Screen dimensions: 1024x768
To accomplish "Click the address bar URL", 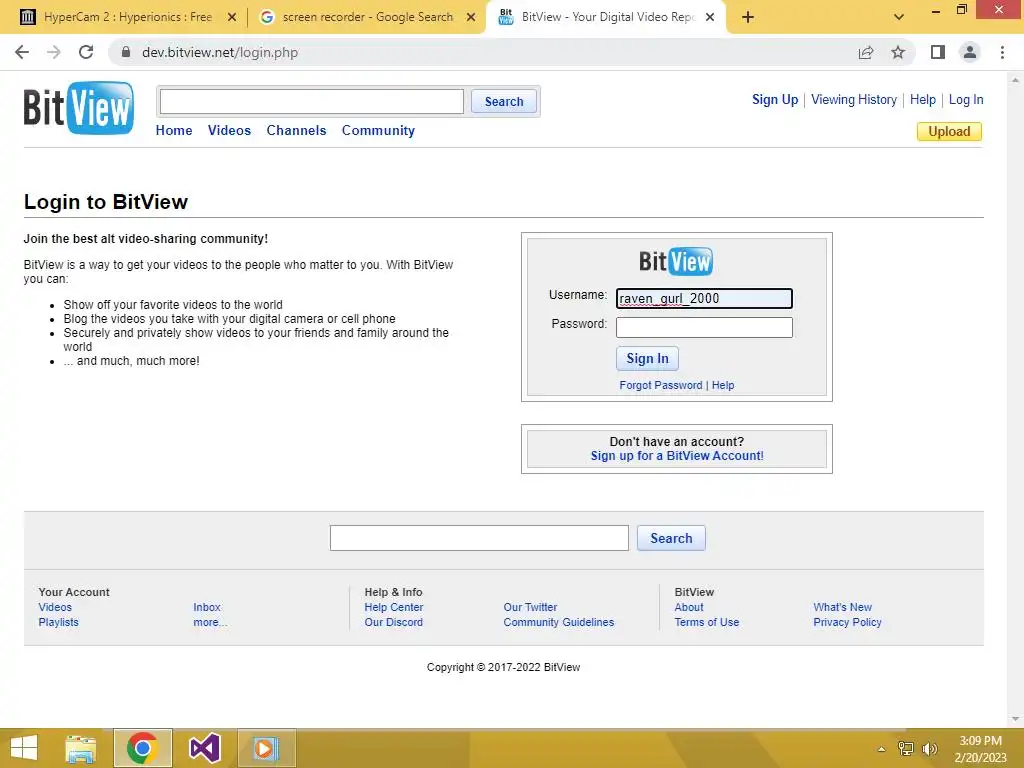I will pyautogui.click(x=220, y=52).
